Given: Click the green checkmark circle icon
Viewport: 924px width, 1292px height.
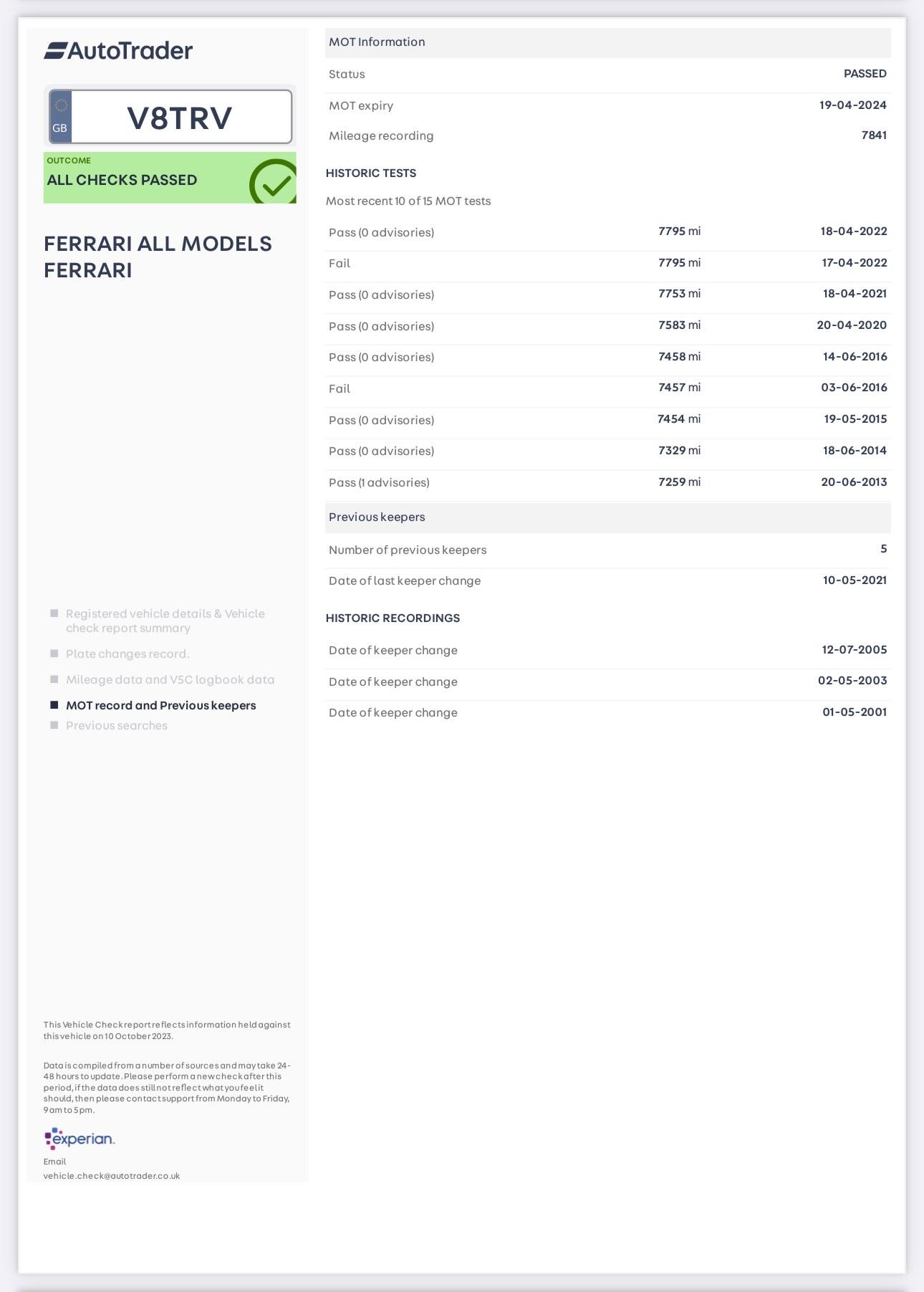Looking at the screenshot, I should (x=274, y=183).
